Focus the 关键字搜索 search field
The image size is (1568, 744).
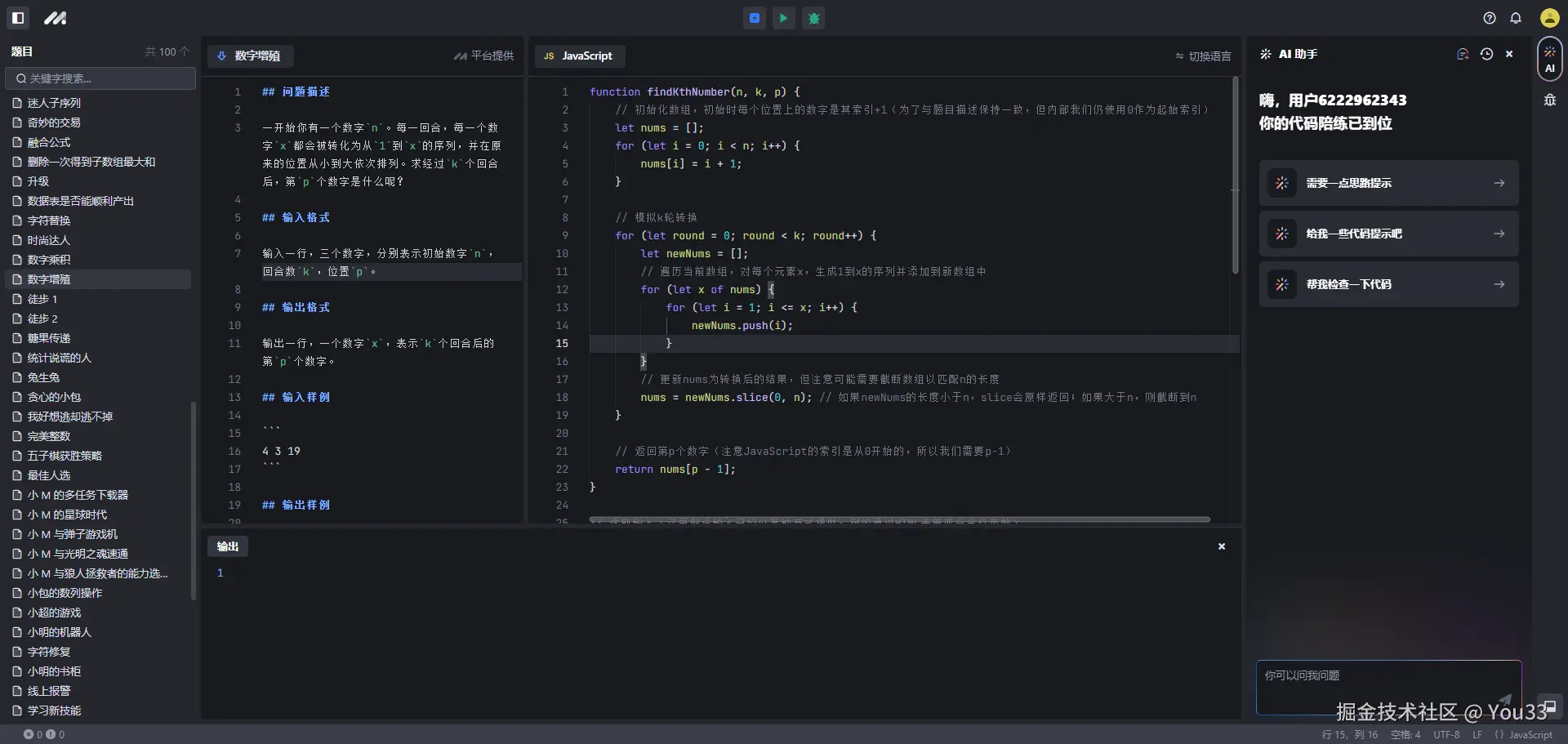coord(100,78)
